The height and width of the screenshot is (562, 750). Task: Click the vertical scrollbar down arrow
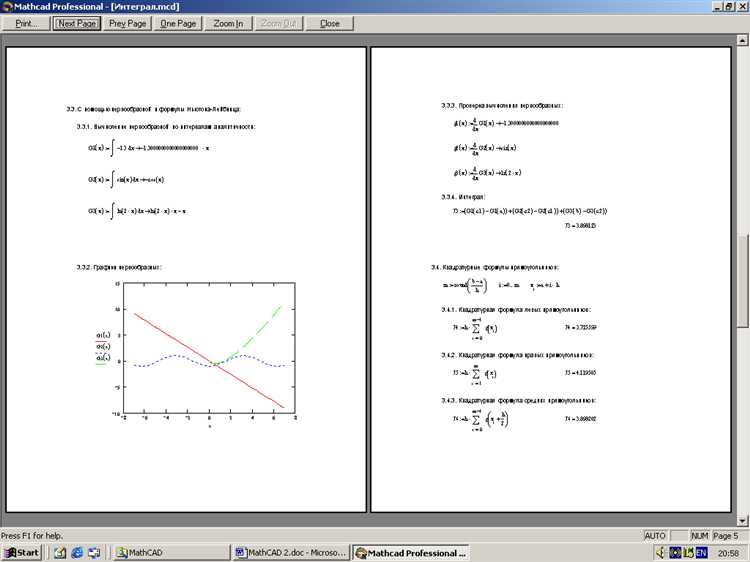coord(742,520)
